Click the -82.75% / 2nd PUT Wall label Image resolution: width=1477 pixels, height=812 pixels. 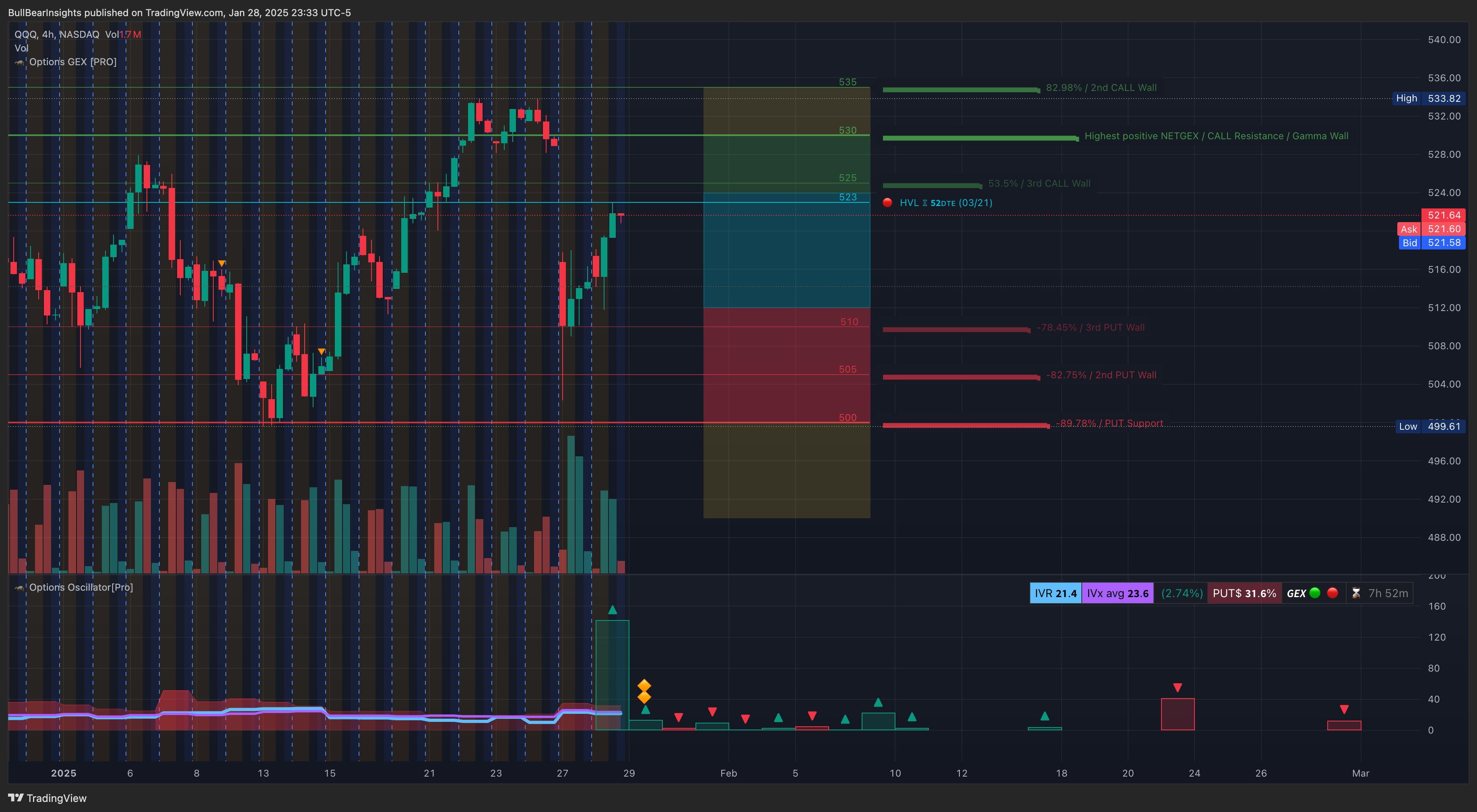tap(1101, 375)
